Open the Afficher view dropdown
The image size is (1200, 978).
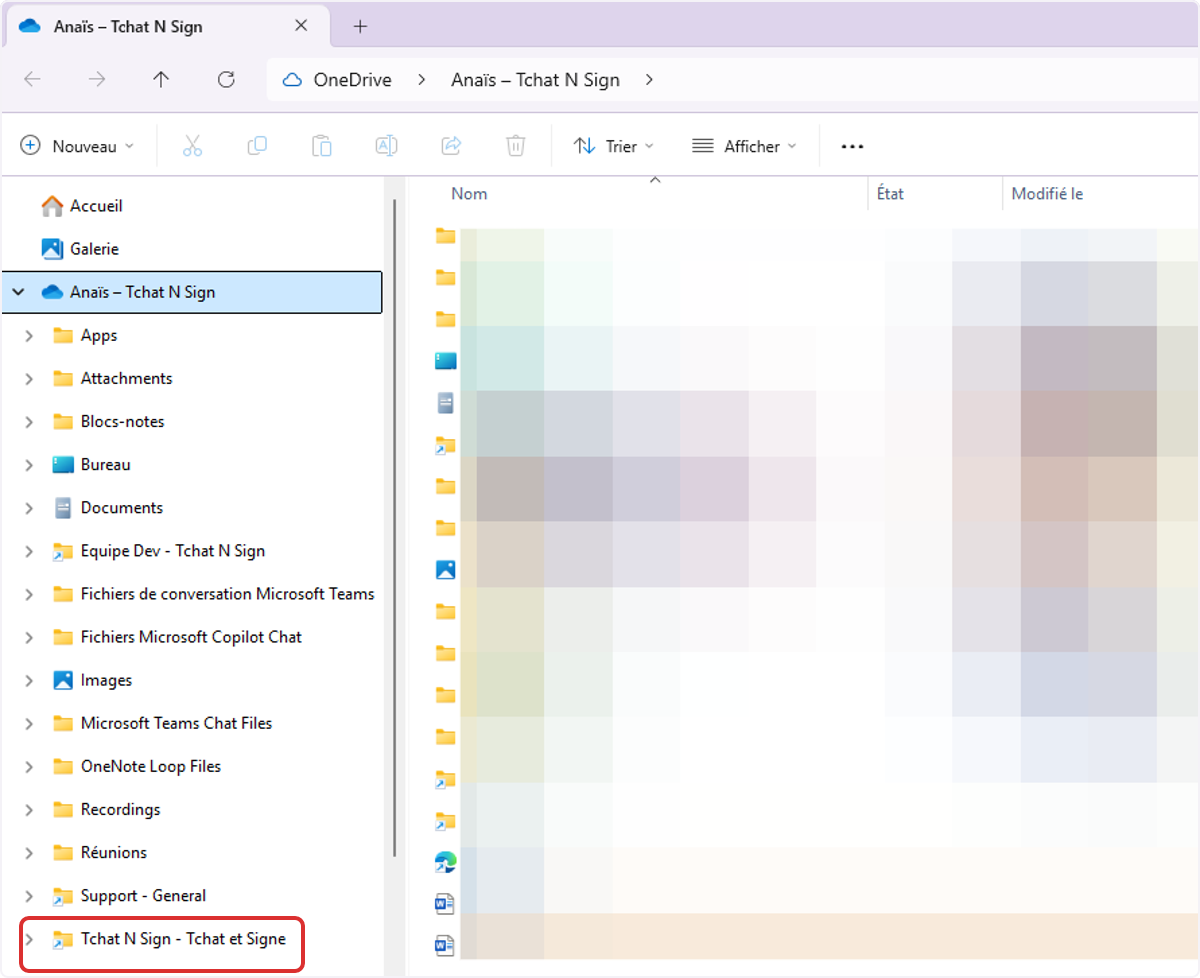[745, 146]
